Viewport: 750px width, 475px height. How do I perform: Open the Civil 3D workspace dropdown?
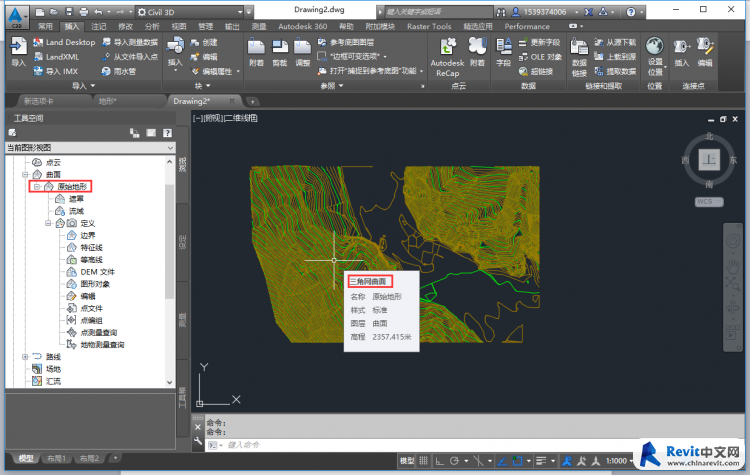point(190,12)
